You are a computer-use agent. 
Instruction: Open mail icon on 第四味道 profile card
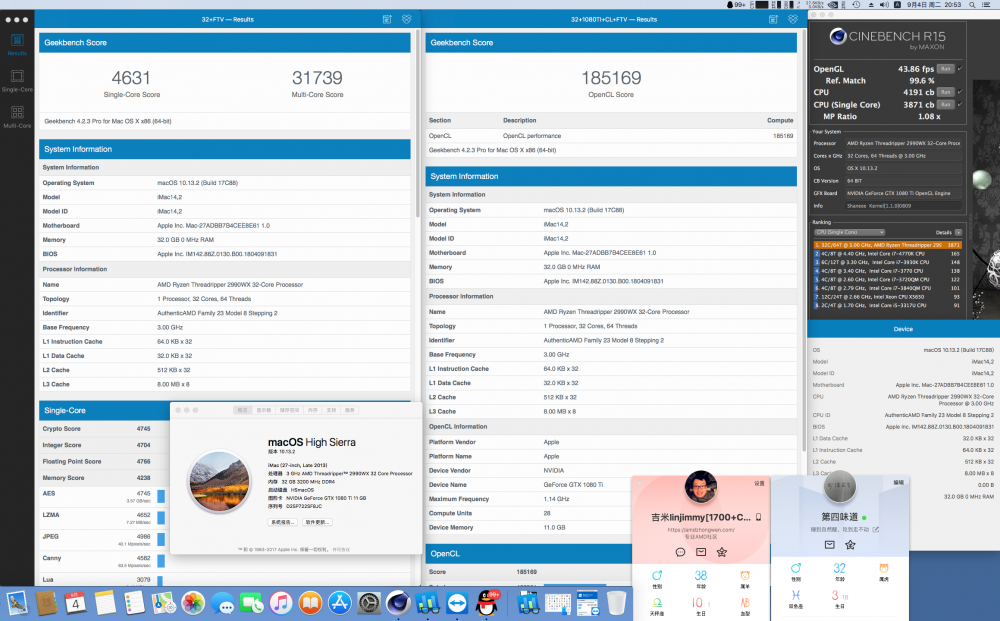(x=830, y=544)
